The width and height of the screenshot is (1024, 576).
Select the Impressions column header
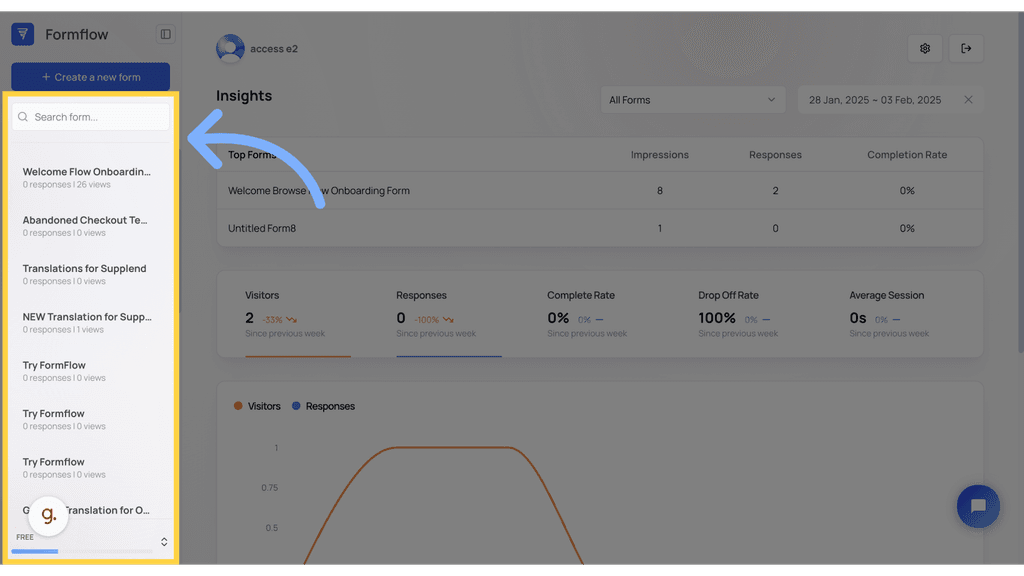(660, 154)
